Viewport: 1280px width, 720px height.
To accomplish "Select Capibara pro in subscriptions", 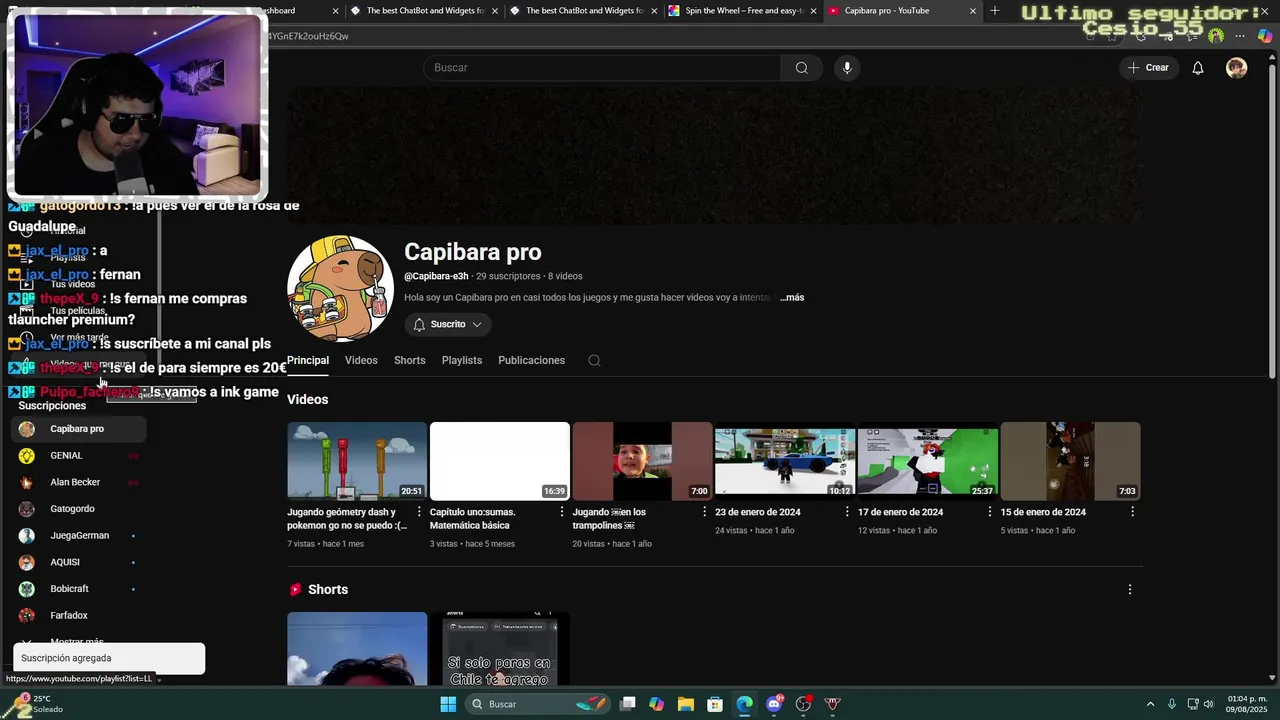I will (80, 429).
